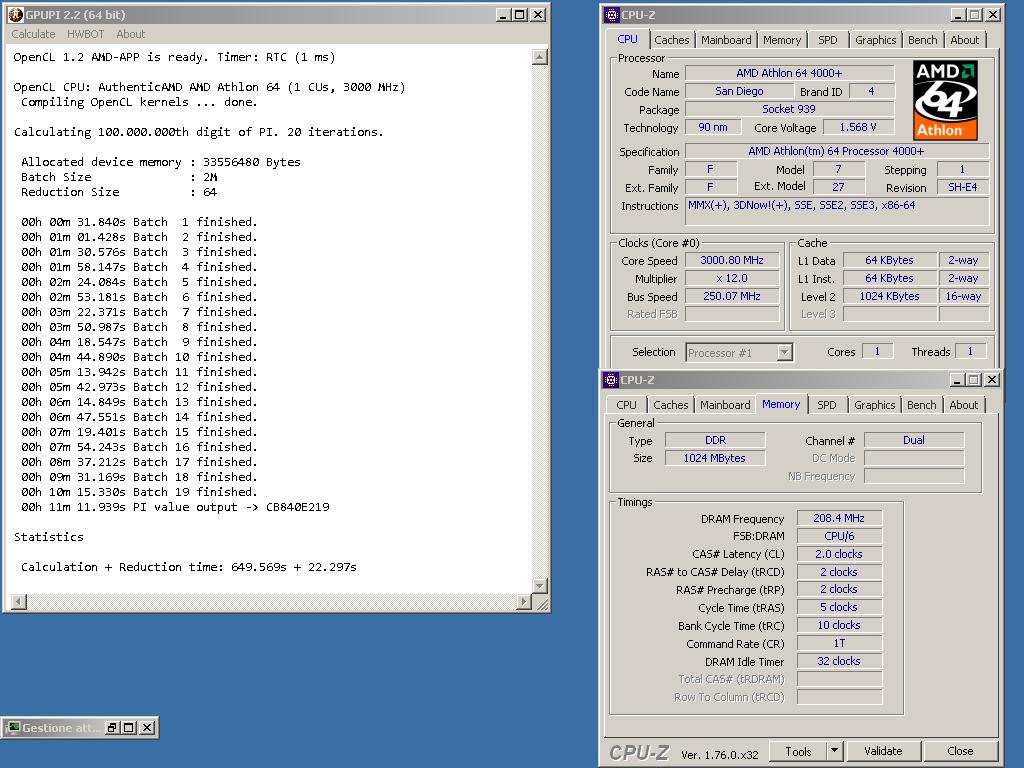The image size is (1024, 768).
Task: Click the Close button in CPU-Z footer
Action: pyautogui.click(x=960, y=750)
